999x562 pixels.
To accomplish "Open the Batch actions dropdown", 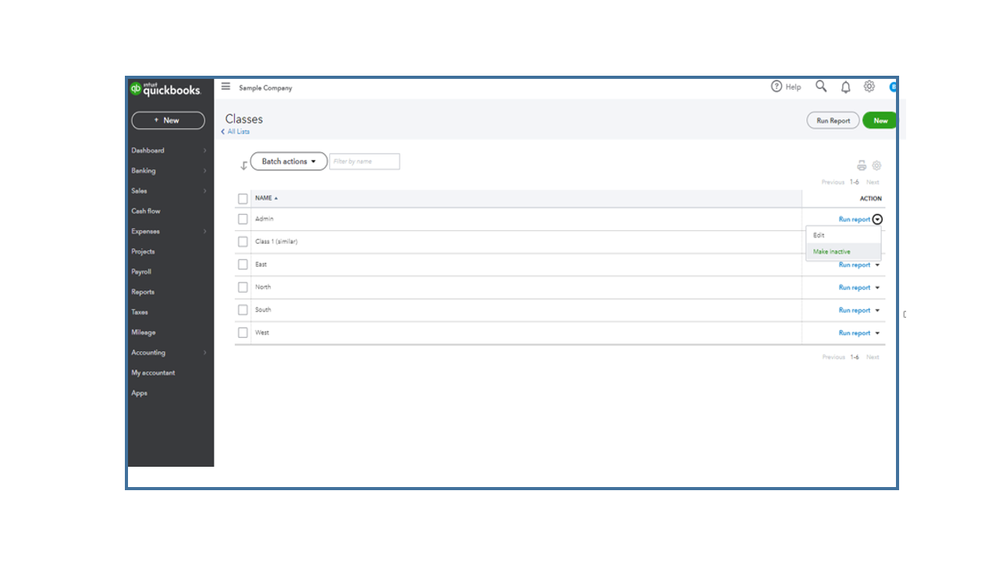I will [x=288, y=161].
